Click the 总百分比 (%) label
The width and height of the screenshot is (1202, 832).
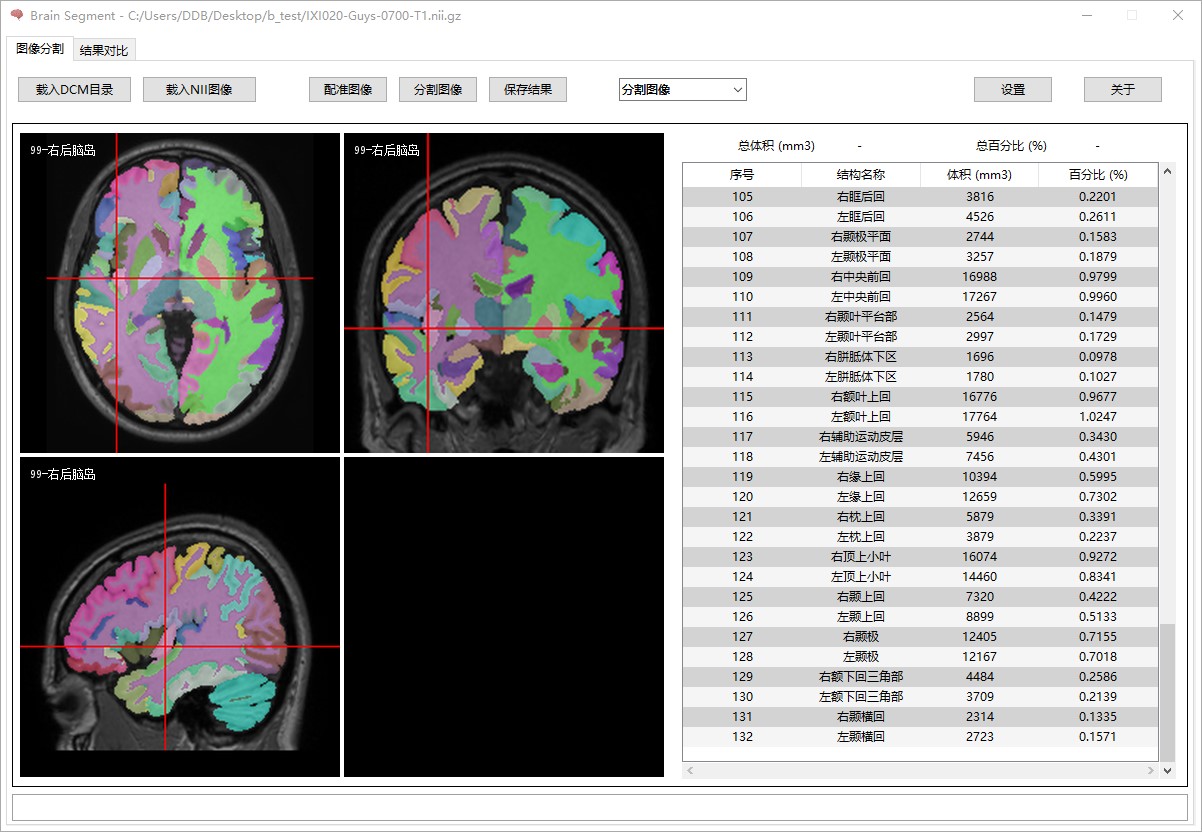pyautogui.click(x=1011, y=146)
